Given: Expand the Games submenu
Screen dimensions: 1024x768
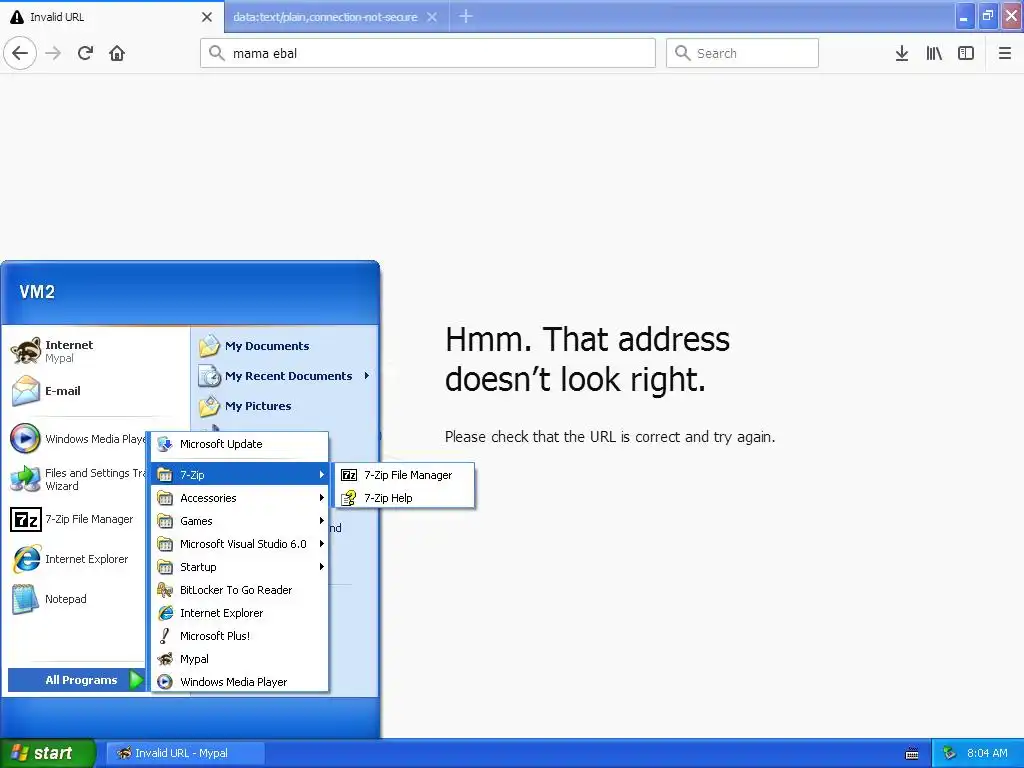Looking at the screenshot, I should (x=240, y=520).
